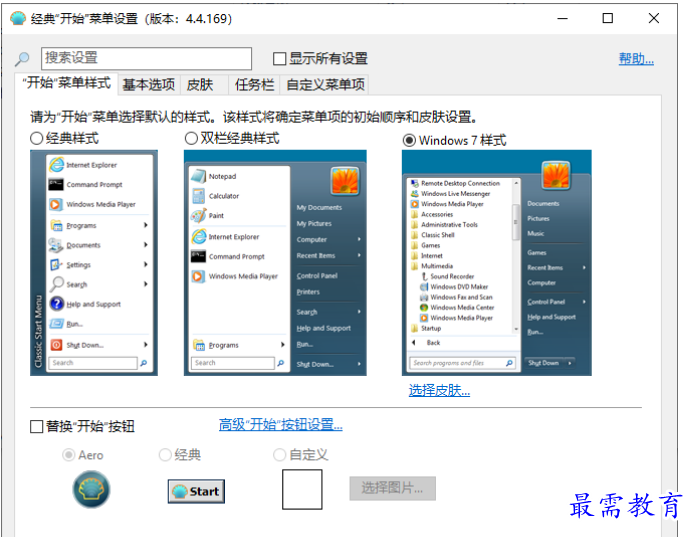
Task: Choose the 经典 button style radio
Action: pos(165,455)
